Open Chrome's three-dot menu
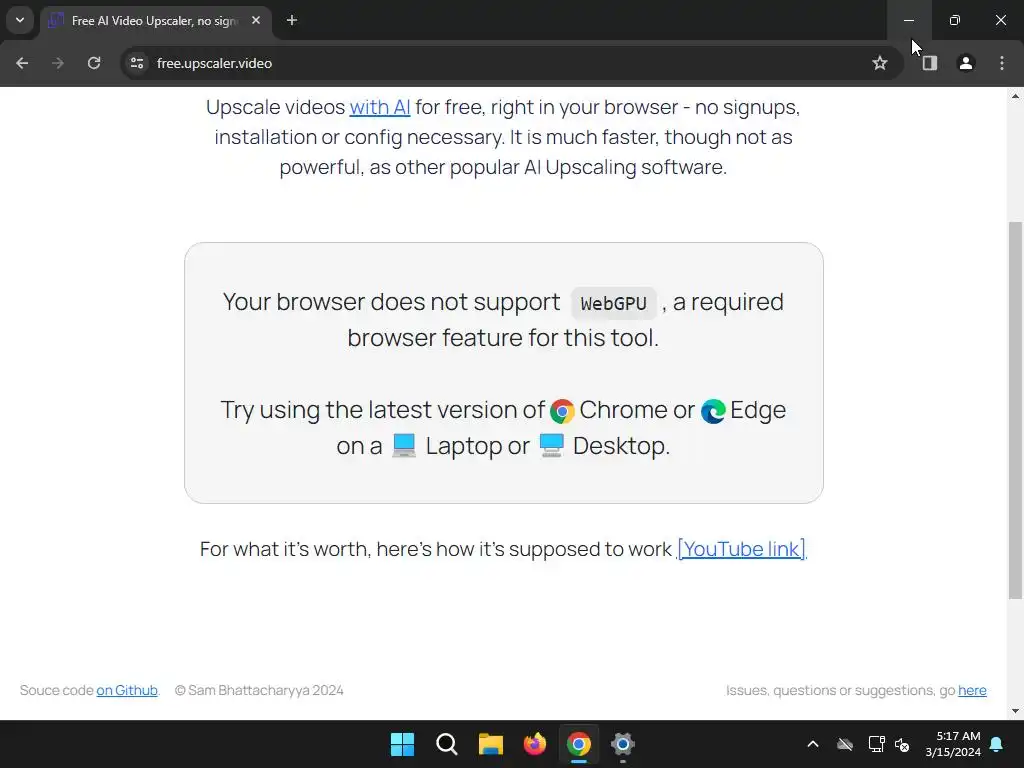 pyautogui.click(x=1002, y=63)
